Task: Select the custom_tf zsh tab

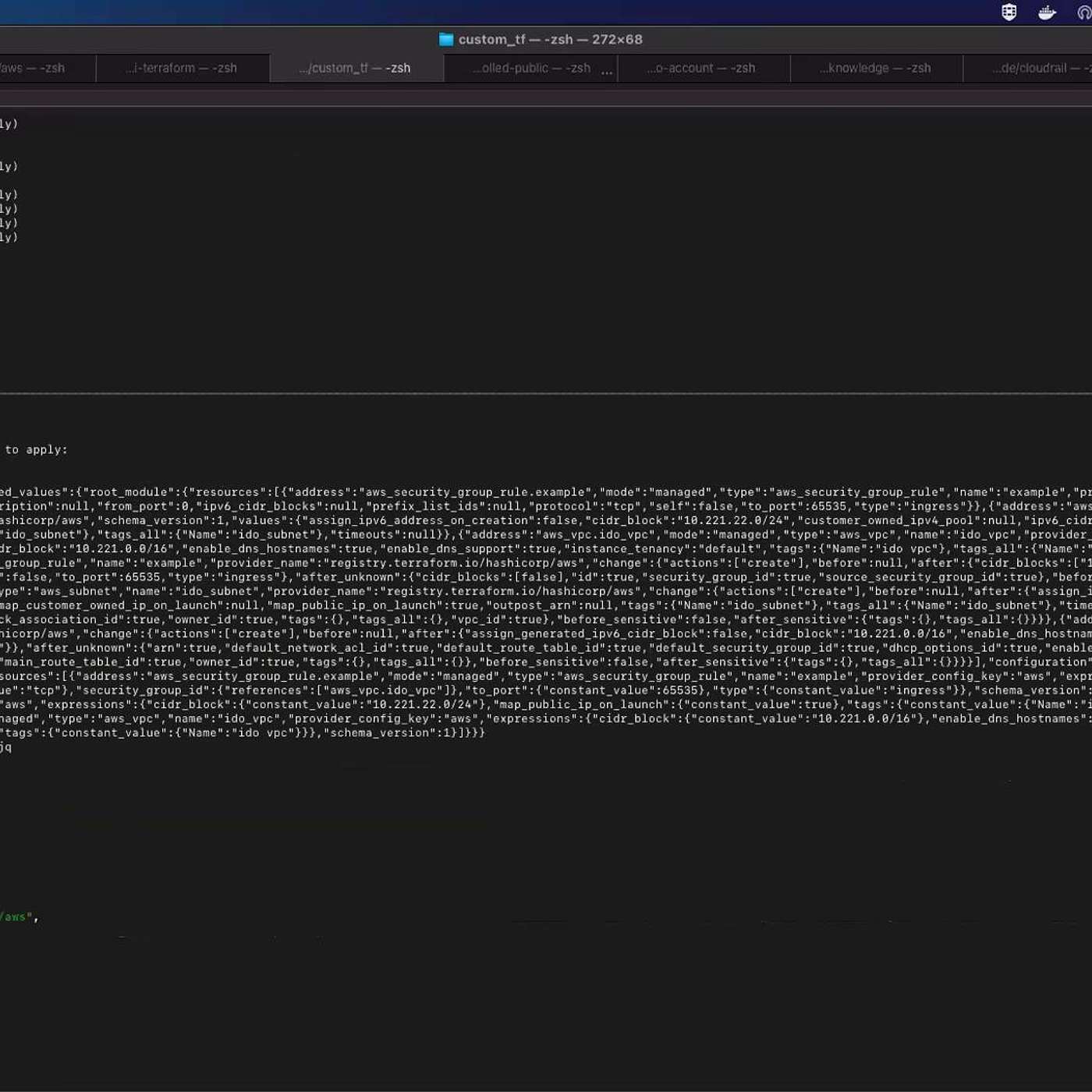Action: pos(355,69)
